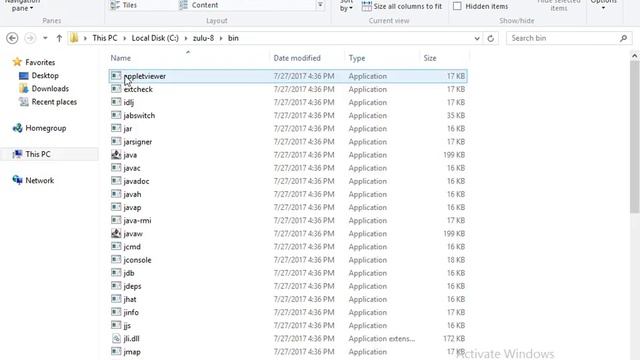Open the Navigation pane dropdown
This screenshot has height=360, width=640.
[x=22, y=6]
